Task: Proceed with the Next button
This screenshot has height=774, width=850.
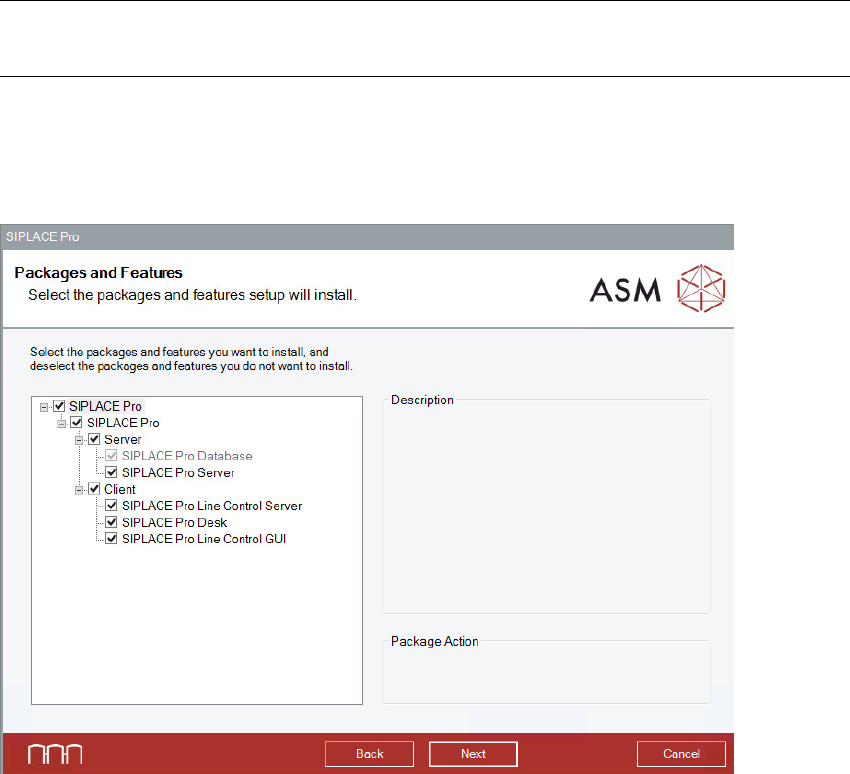Action: coord(473,754)
